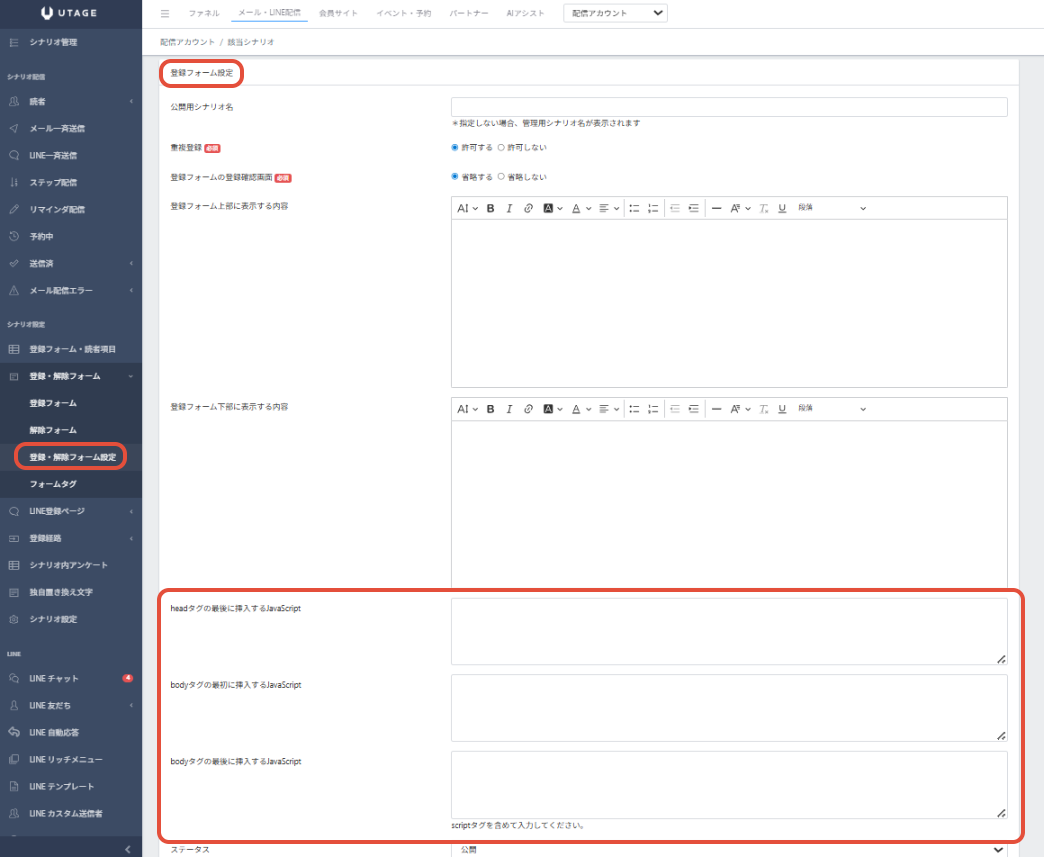The image size is (1044, 857).
Task: Open フォームタグ in the sidebar
Action: [53, 484]
